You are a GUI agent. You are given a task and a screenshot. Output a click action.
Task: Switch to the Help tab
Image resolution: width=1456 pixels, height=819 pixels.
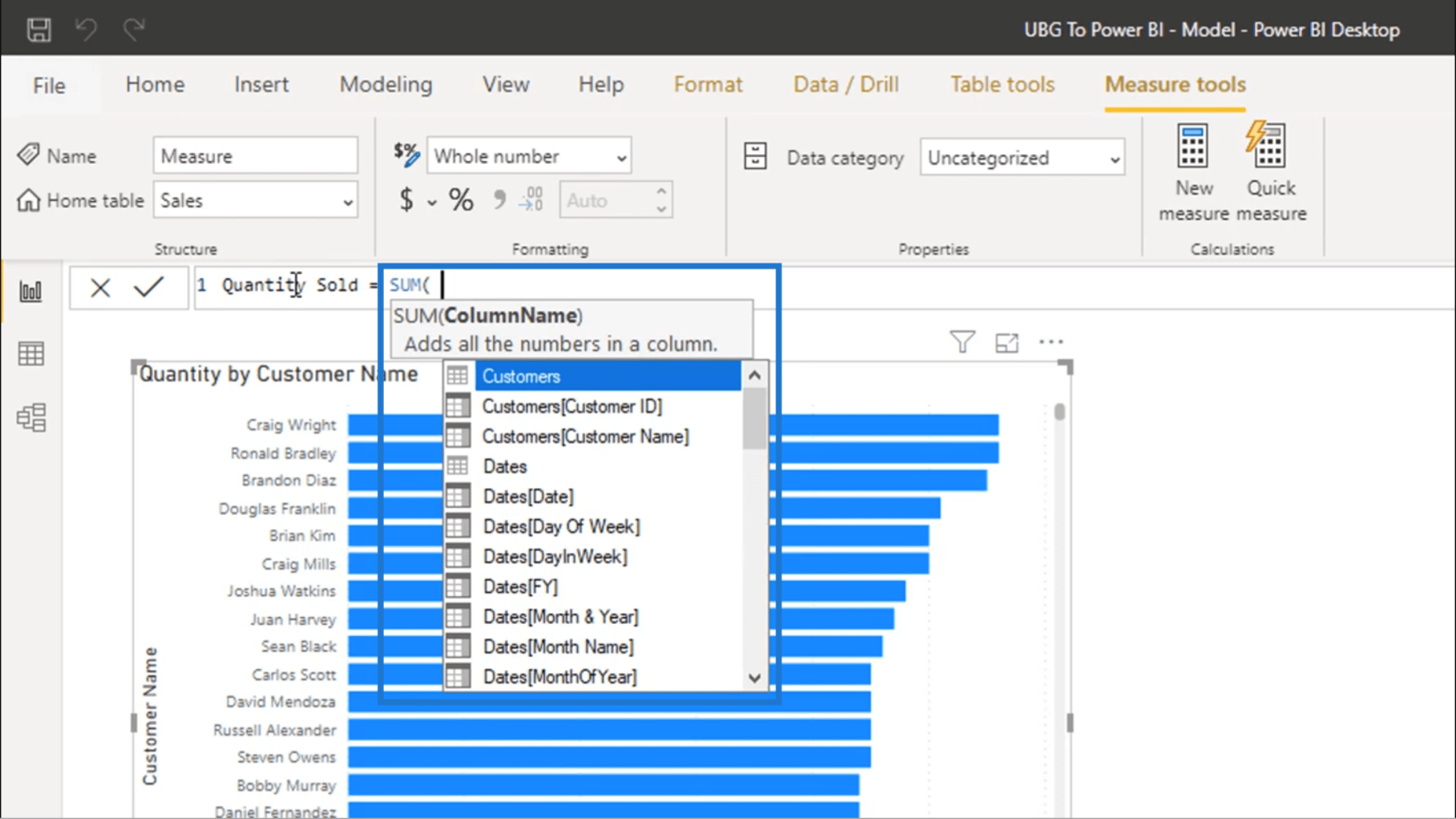pyautogui.click(x=601, y=84)
